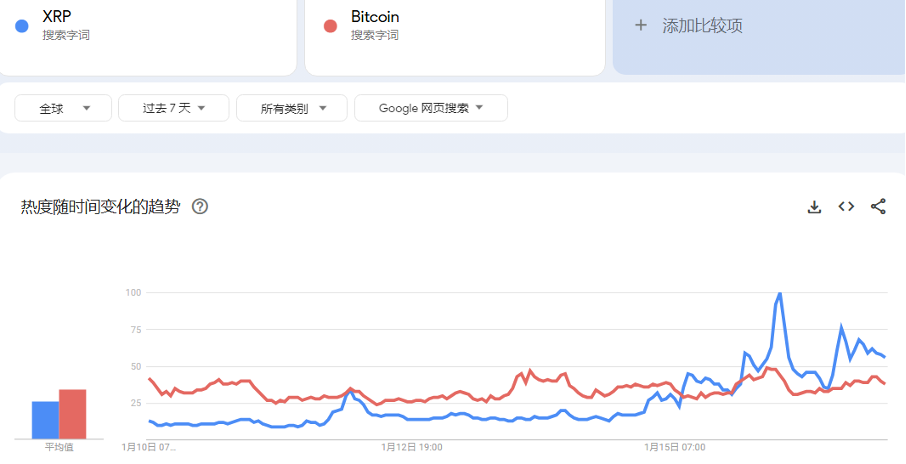The width and height of the screenshot is (906, 464).
Task: Open the Google 网页搜索 search type dropdown
Action: (430, 108)
